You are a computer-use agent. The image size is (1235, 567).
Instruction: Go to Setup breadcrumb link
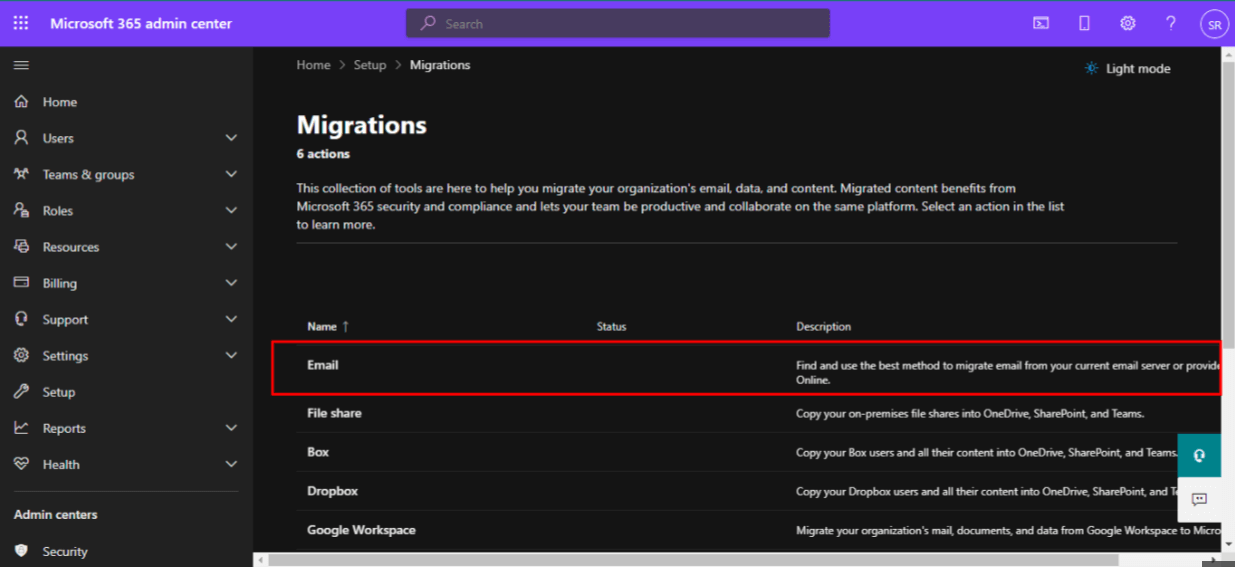[x=369, y=65]
